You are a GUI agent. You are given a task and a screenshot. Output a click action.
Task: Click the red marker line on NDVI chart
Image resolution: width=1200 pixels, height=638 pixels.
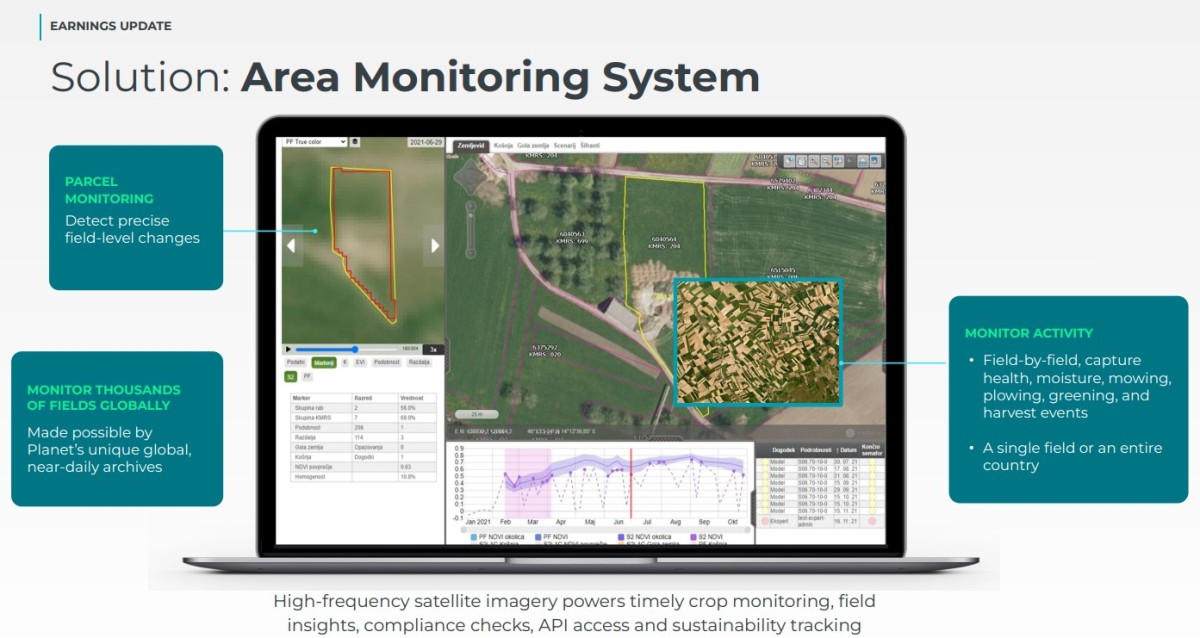pos(631,484)
